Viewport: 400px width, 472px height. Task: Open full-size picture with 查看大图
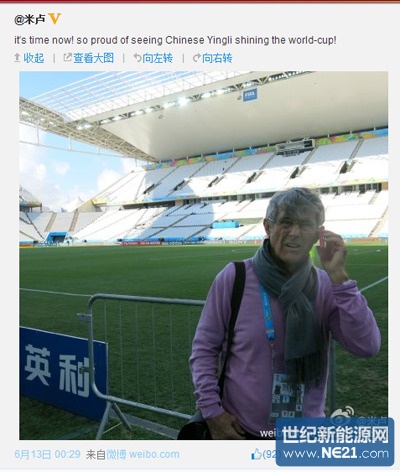pos(93,58)
